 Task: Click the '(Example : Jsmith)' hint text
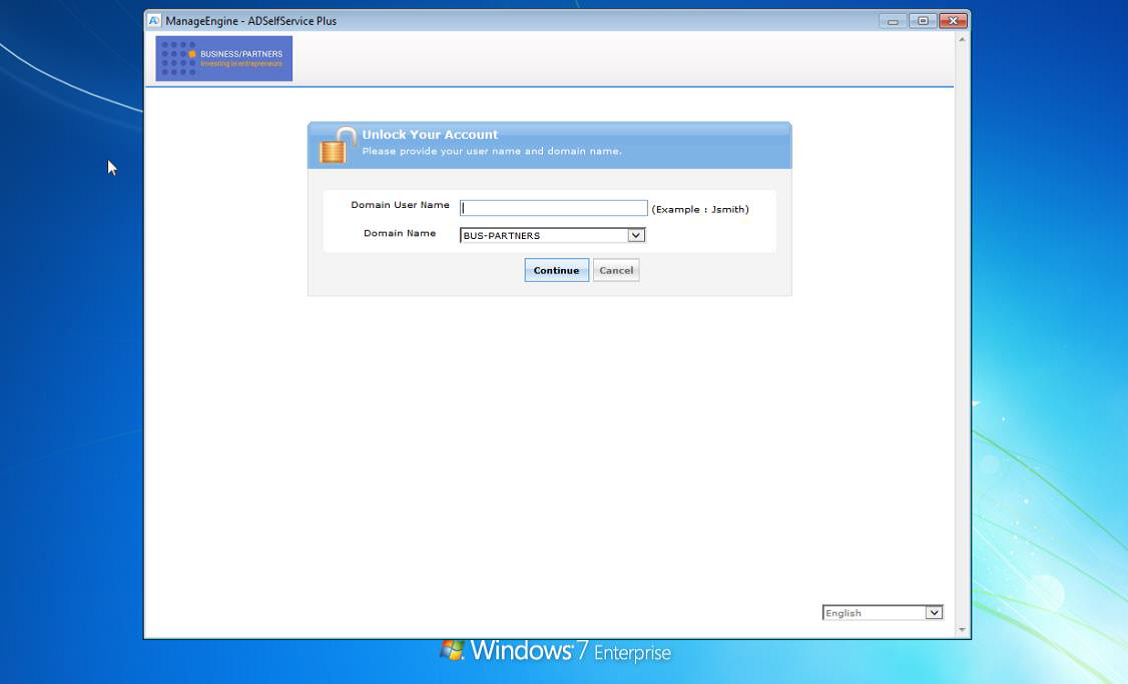coord(700,209)
